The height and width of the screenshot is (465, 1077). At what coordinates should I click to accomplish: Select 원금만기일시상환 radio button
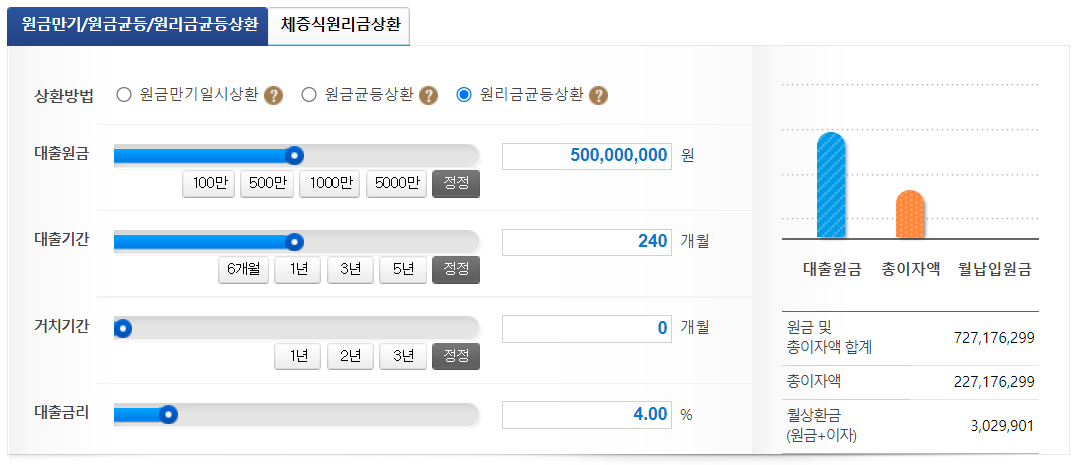pyautogui.click(x=124, y=95)
